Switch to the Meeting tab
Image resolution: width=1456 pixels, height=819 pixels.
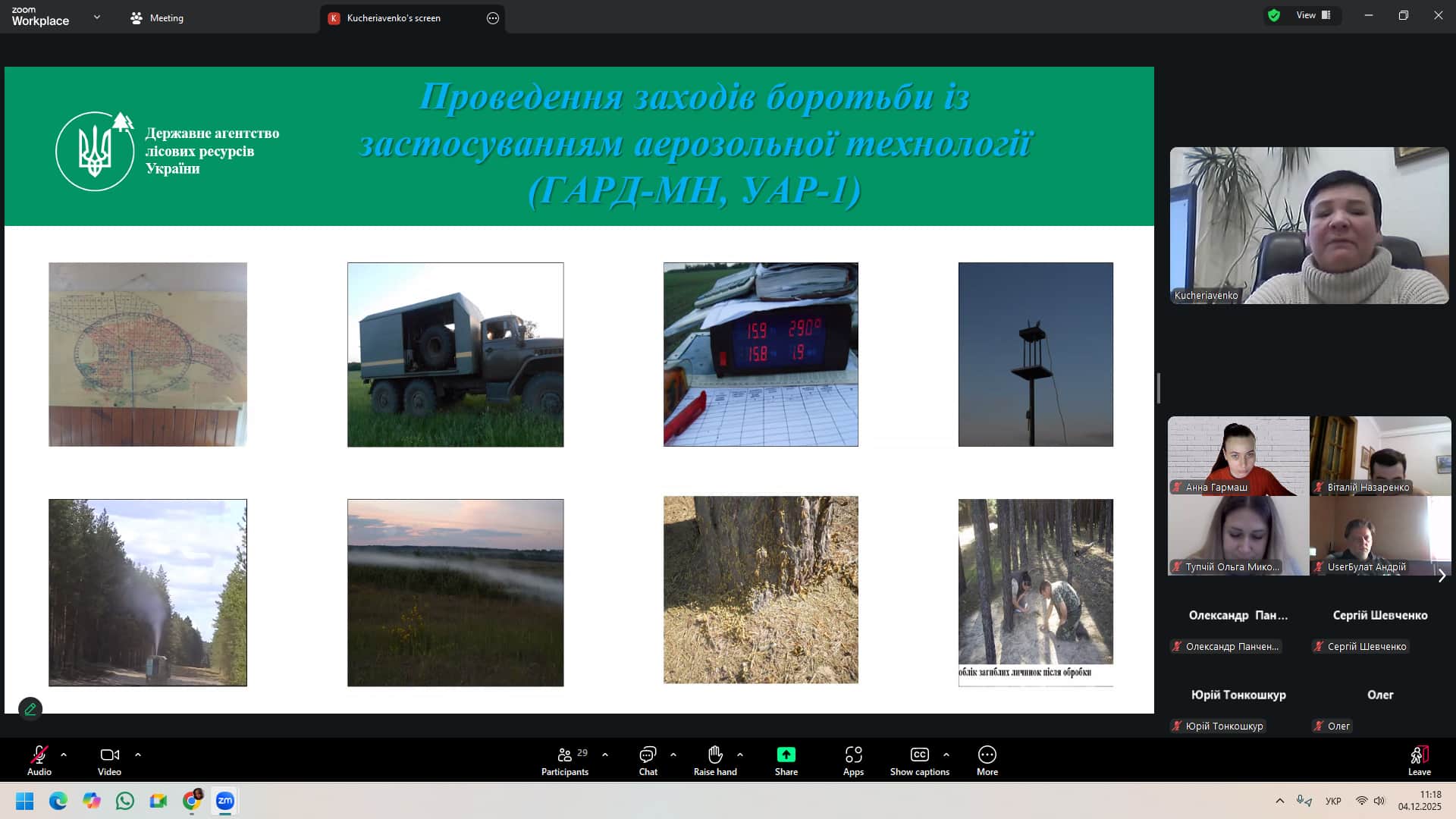[x=157, y=18]
